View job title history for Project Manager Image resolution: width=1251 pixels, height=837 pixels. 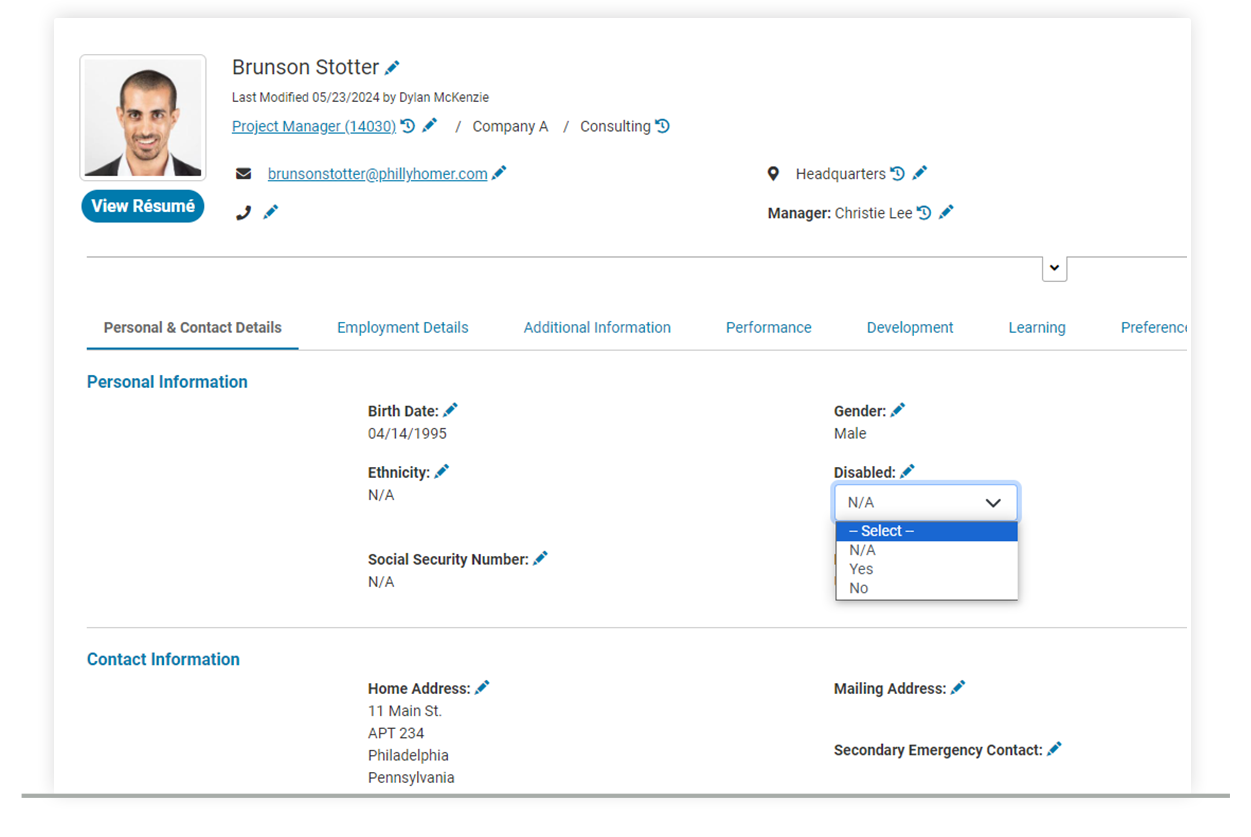(x=406, y=126)
